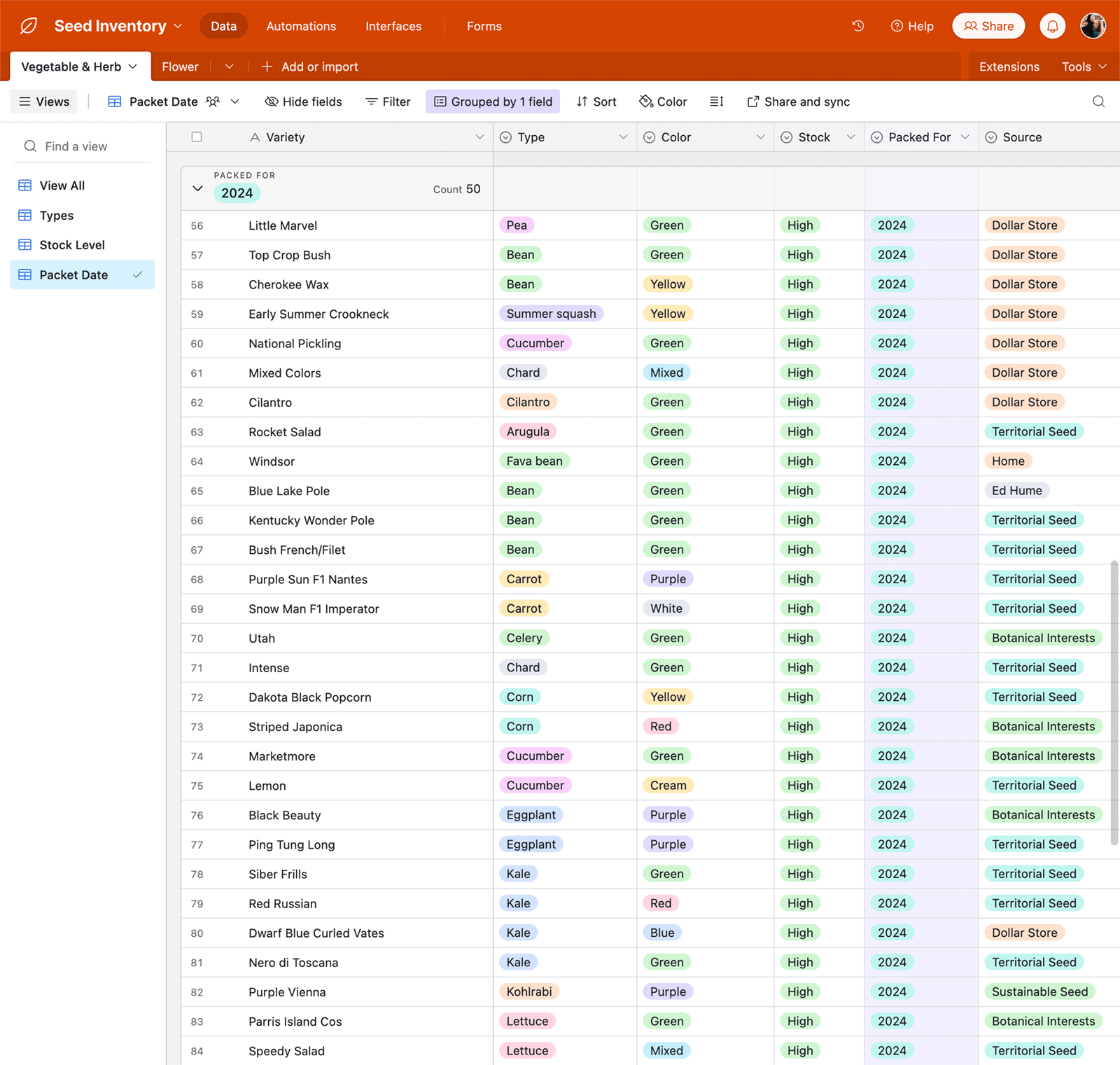Open the Sort records tool

click(x=596, y=102)
